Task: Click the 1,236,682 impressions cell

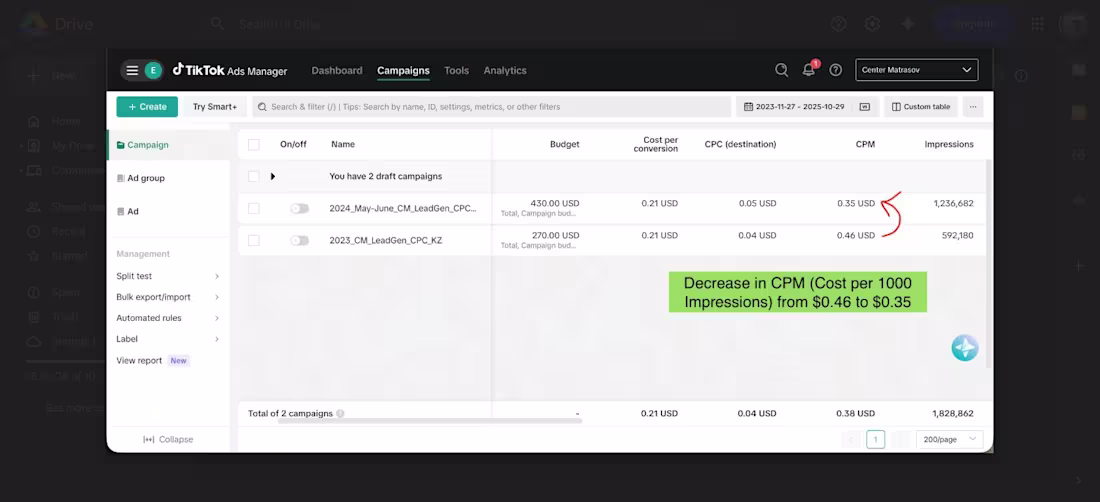Action: (953, 203)
